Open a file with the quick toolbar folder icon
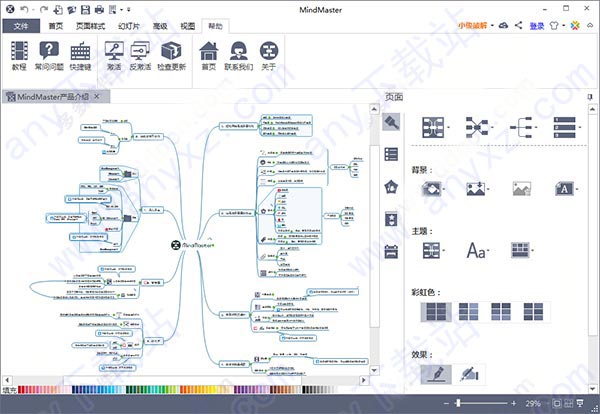 tap(72, 9)
